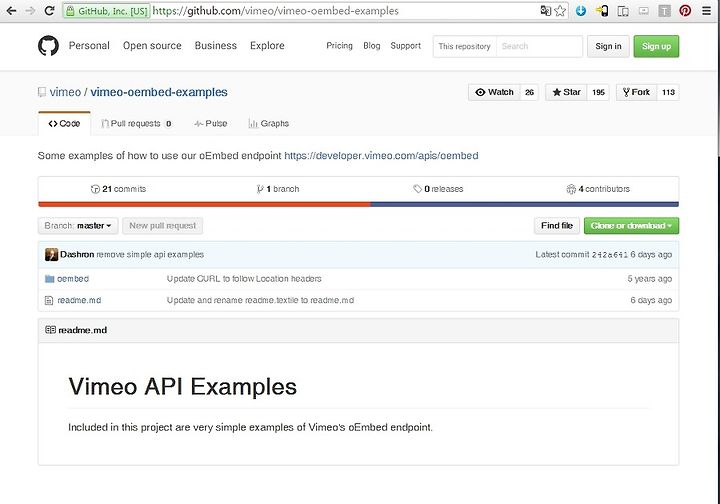Click Dashron's avatar thumbnail
This screenshot has height=504, width=720.
tap(51, 254)
